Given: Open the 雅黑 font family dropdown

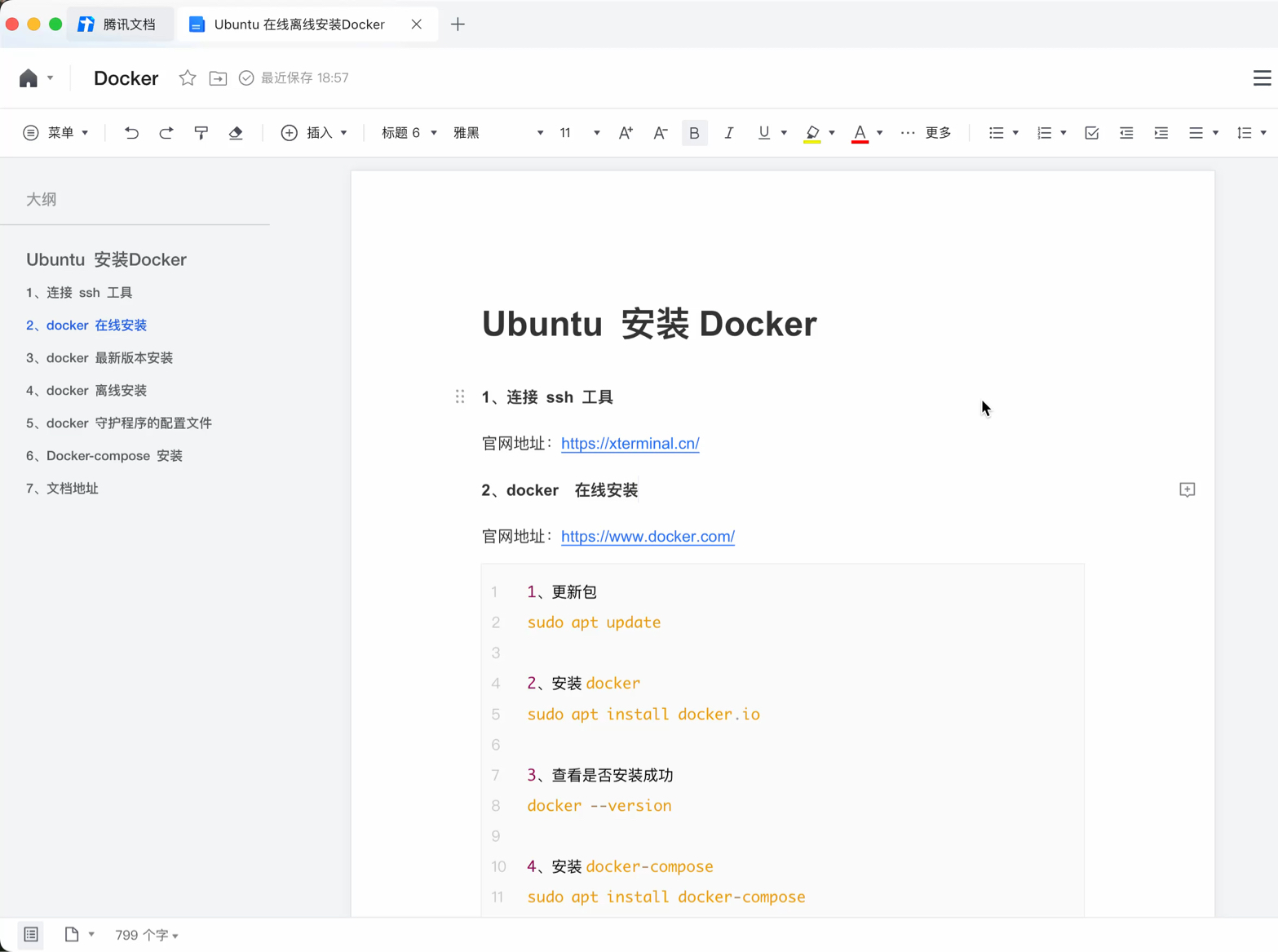Looking at the screenshot, I should [x=498, y=133].
